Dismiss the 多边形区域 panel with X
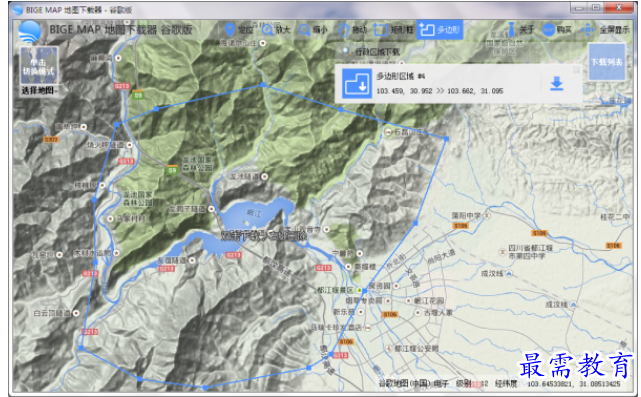 coord(576,70)
